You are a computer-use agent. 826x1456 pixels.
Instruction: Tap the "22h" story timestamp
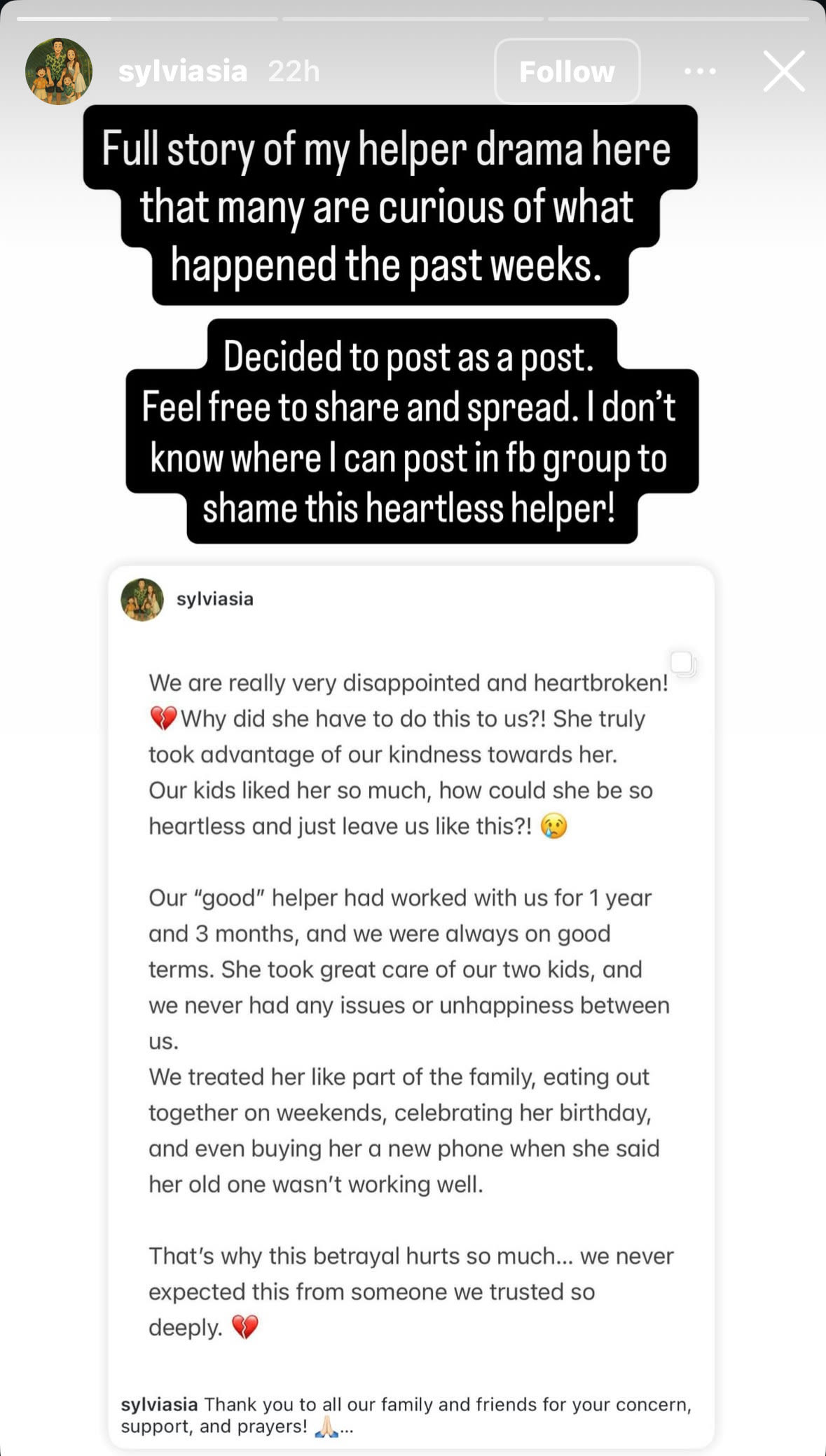(x=294, y=71)
